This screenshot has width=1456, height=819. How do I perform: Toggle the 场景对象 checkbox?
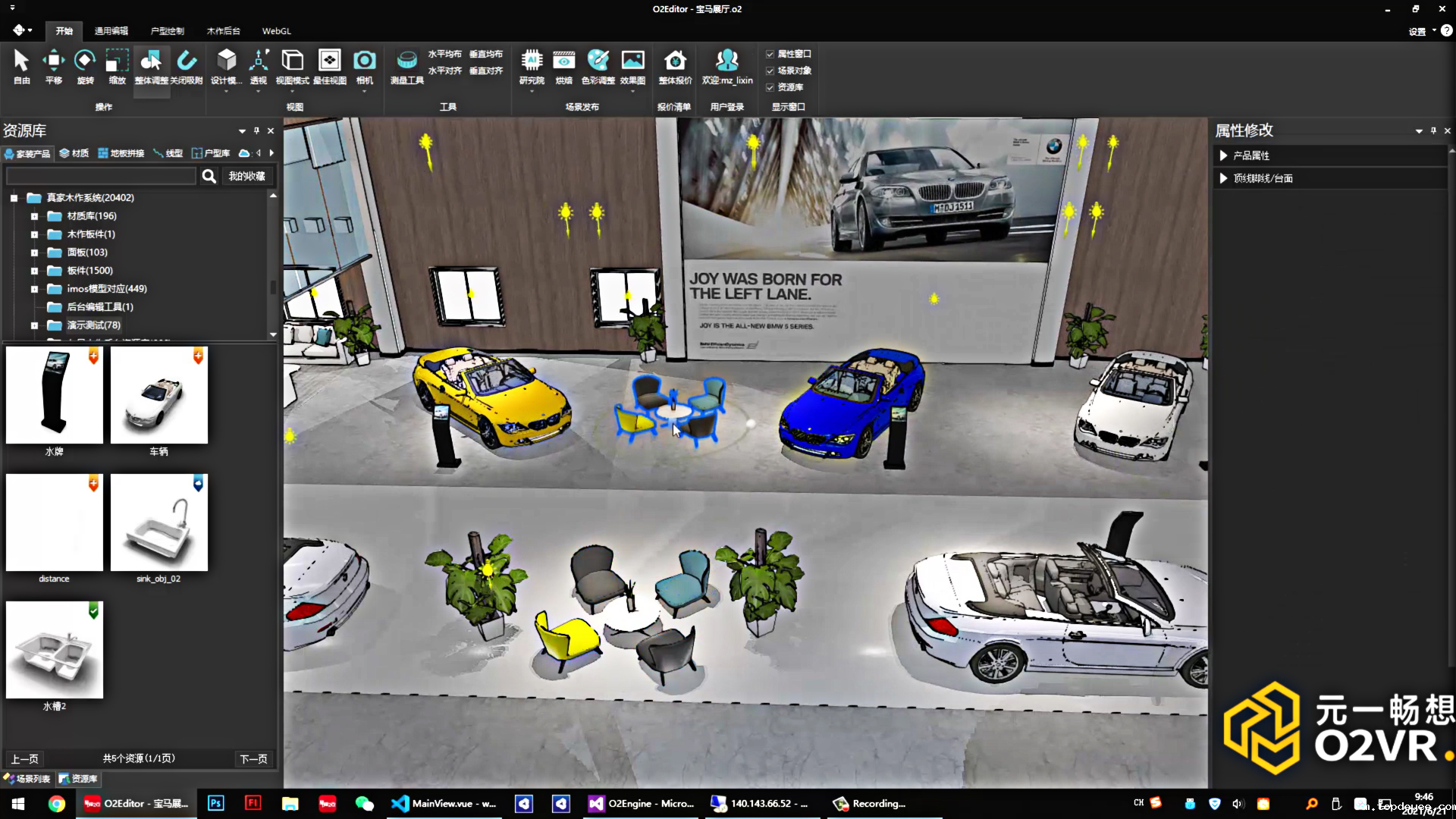(x=770, y=71)
